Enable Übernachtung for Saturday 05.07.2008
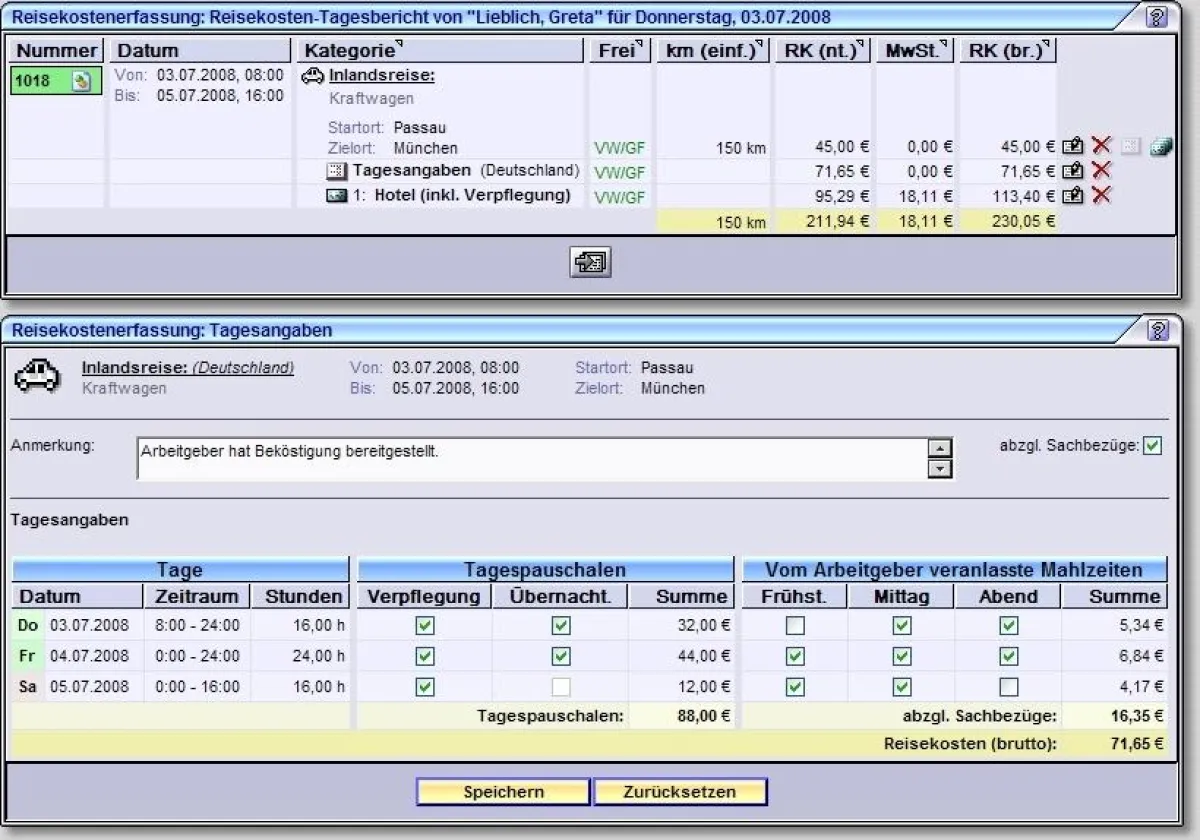 tap(561, 687)
